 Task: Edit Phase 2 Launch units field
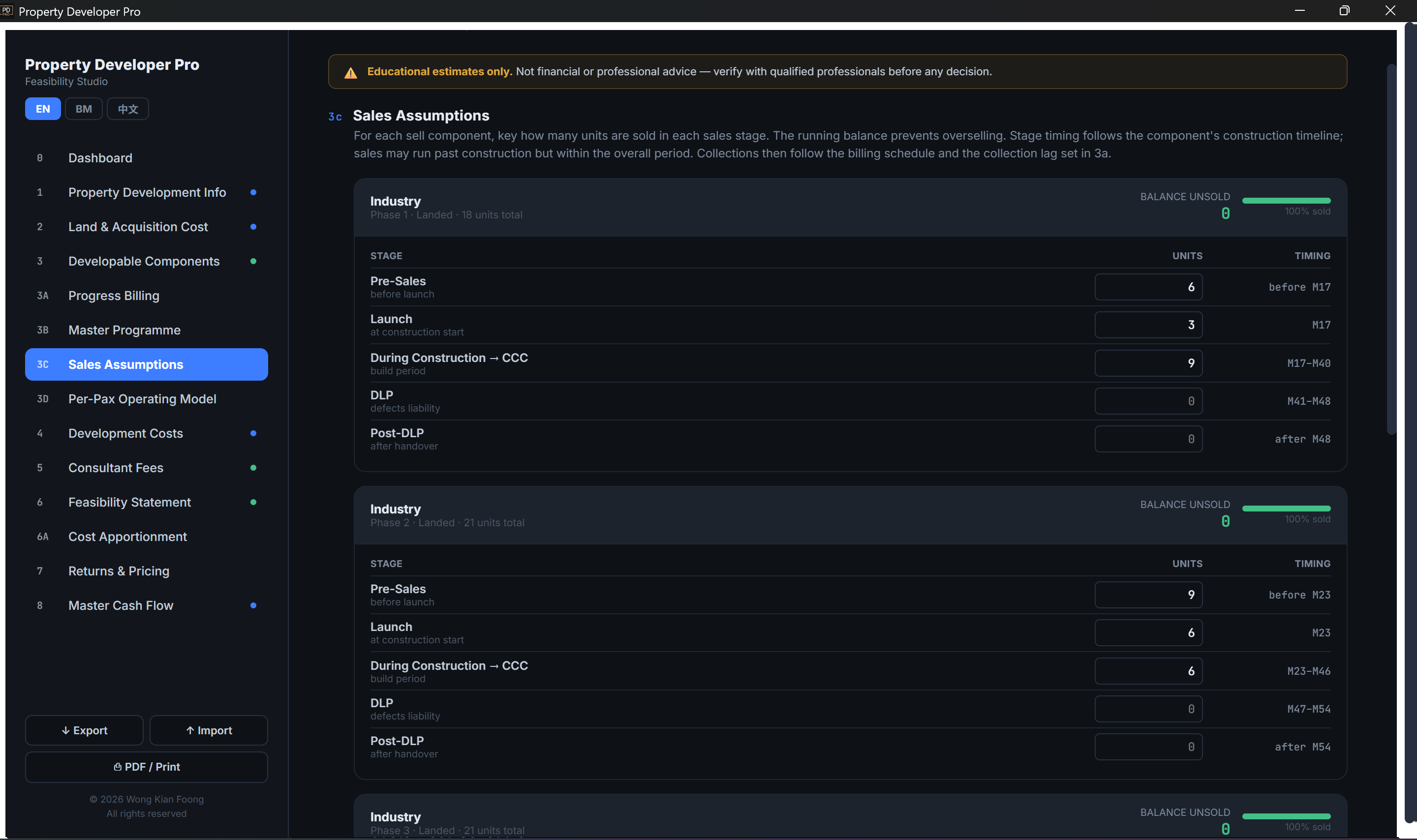1149,632
